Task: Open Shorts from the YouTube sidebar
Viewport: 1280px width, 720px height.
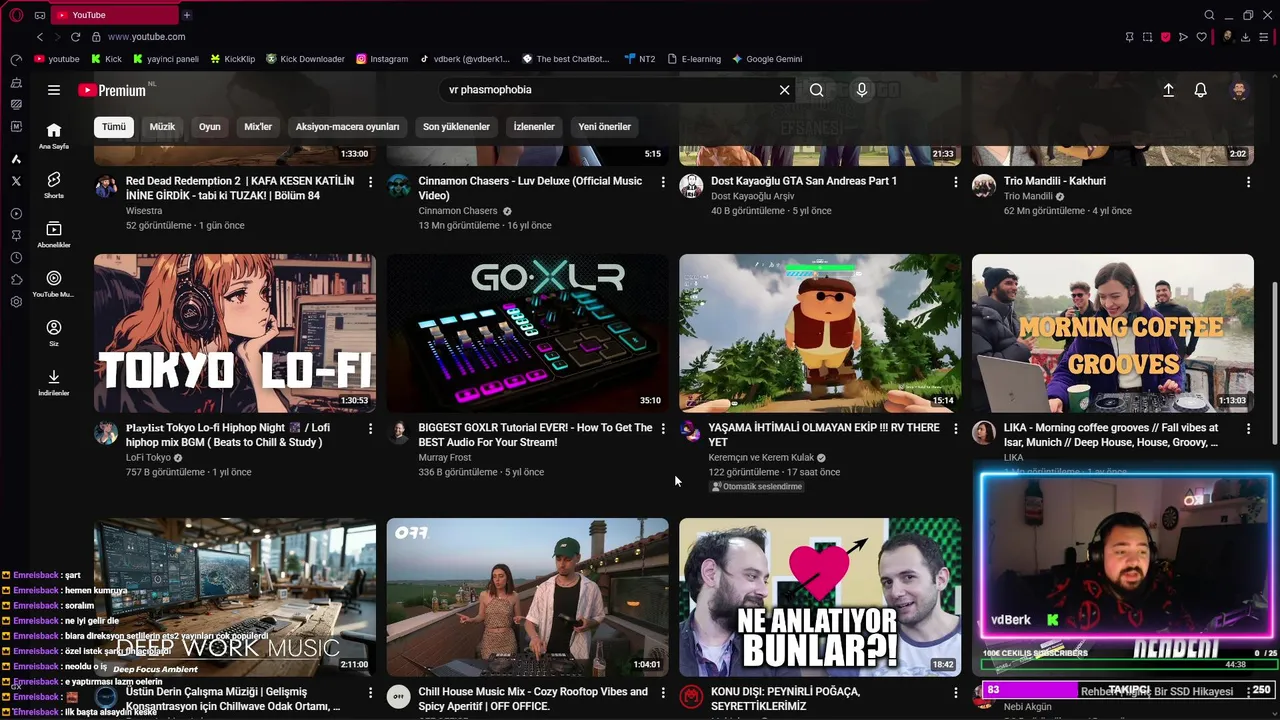Action: tap(54, 185)
